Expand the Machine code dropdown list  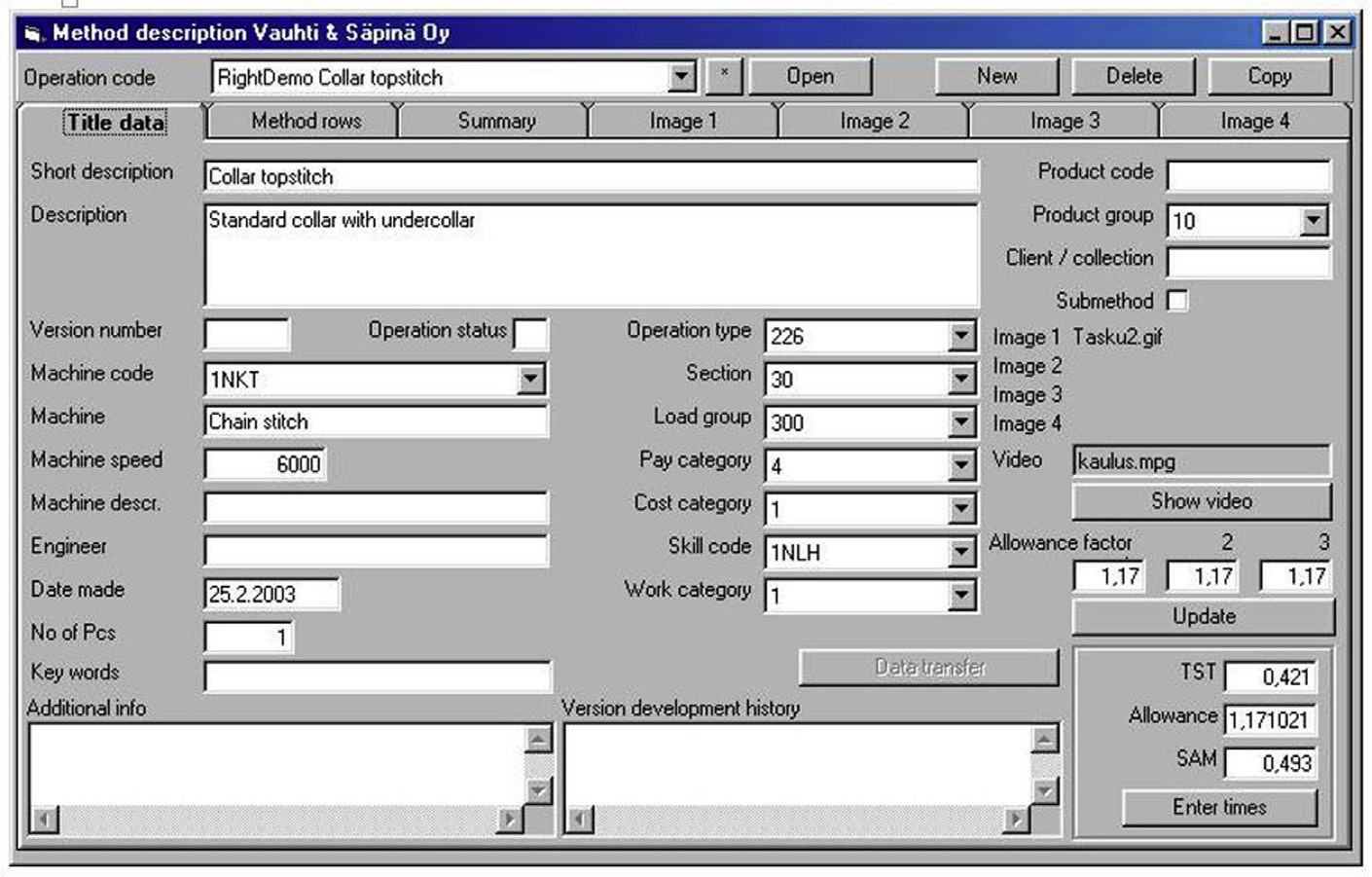530,379
